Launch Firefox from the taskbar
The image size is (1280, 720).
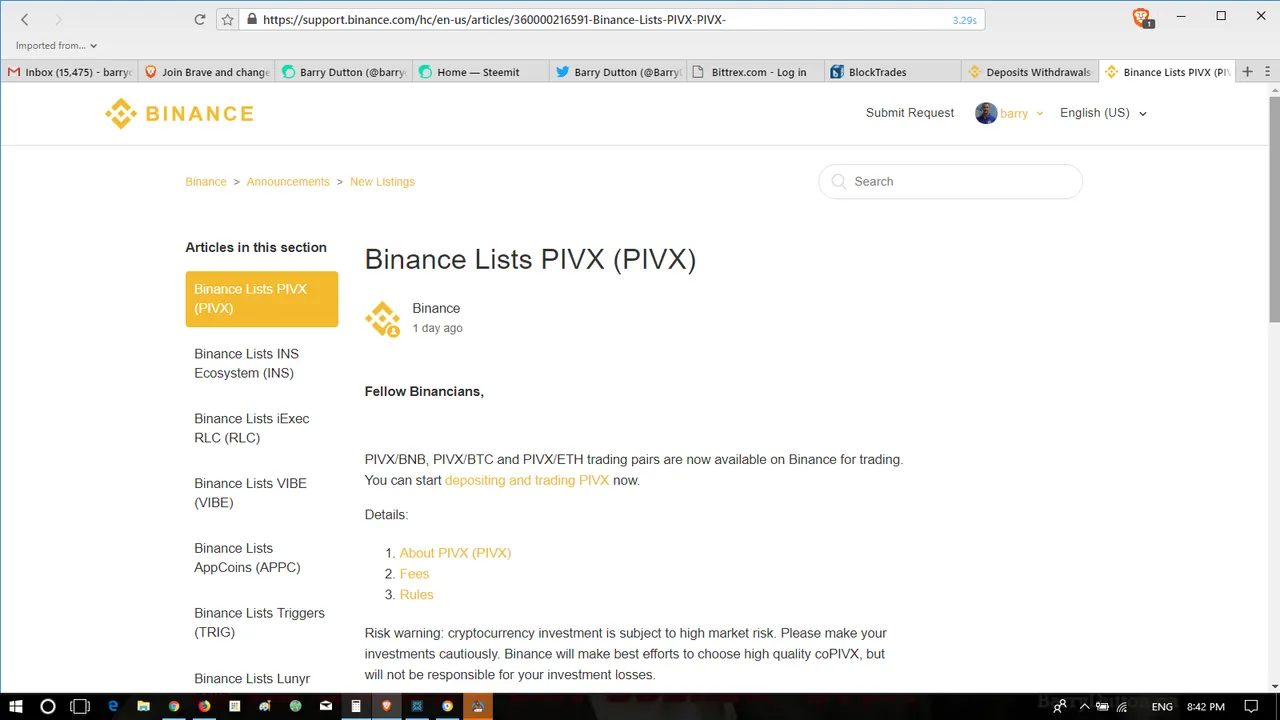204,706
